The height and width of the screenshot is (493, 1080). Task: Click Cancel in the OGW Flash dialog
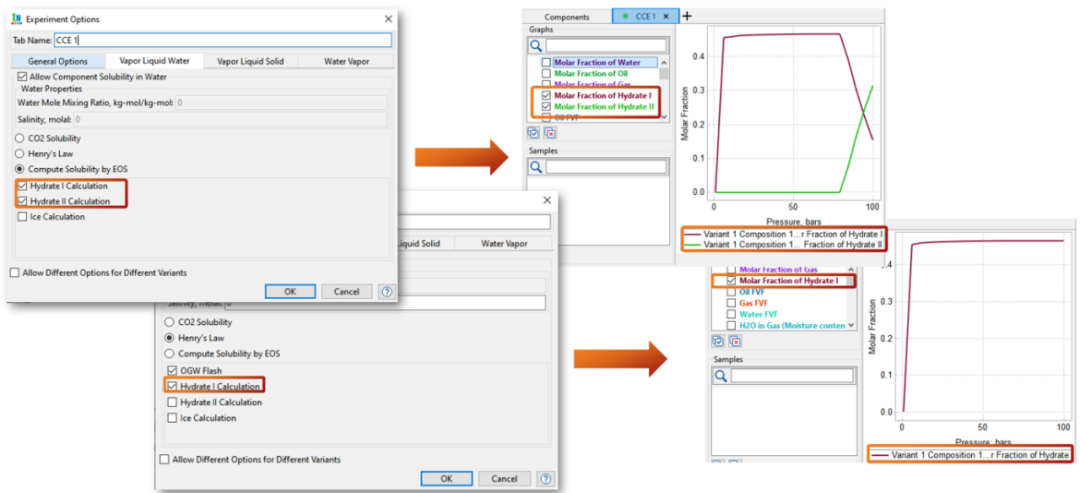pyautogui.click(x=505, y=479)
